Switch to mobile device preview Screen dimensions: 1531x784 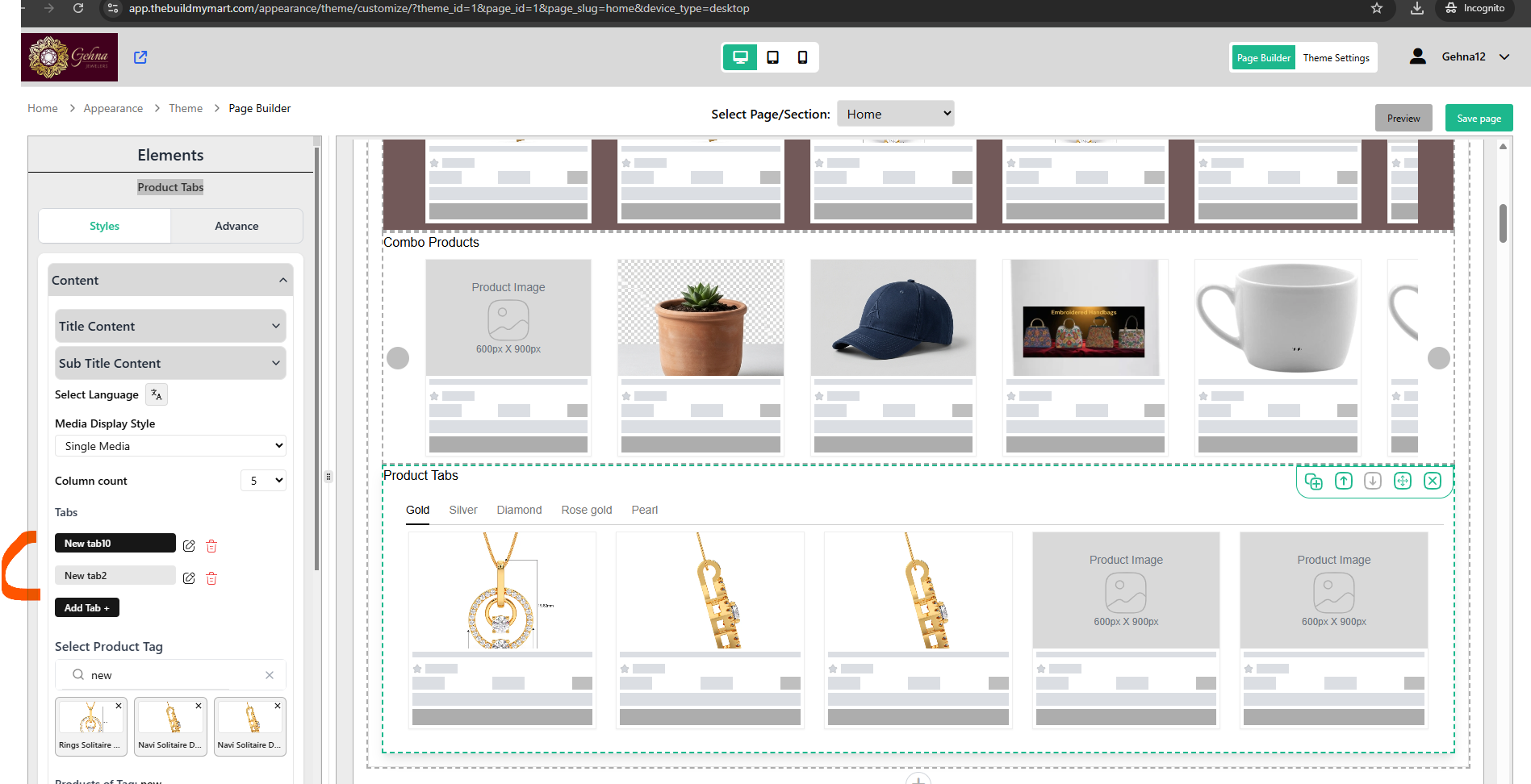click(x=802, y=57)
